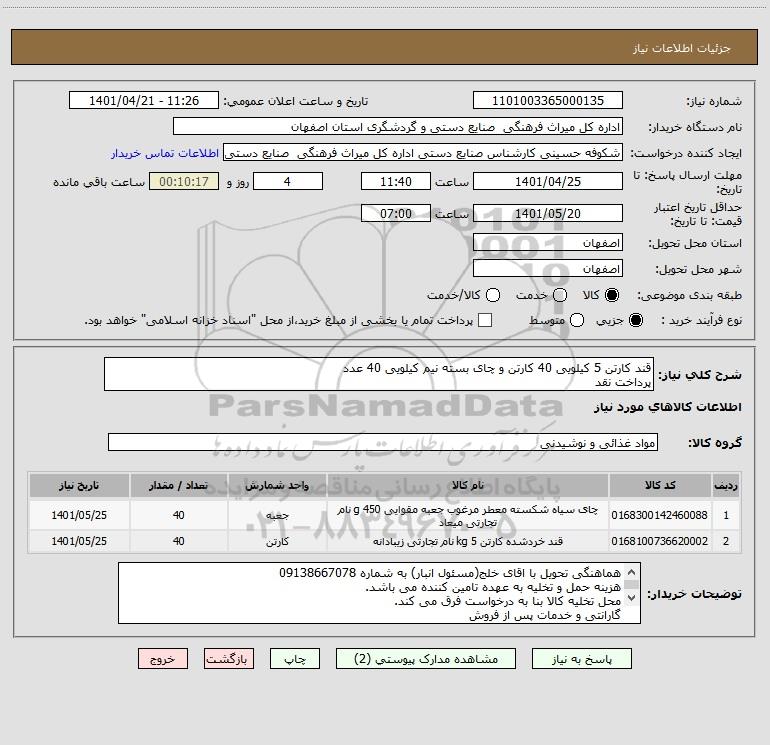This screenshot has width=770, height=745.
Task: Select the کالا/خدمت radio button
Action: coord(493,295)
